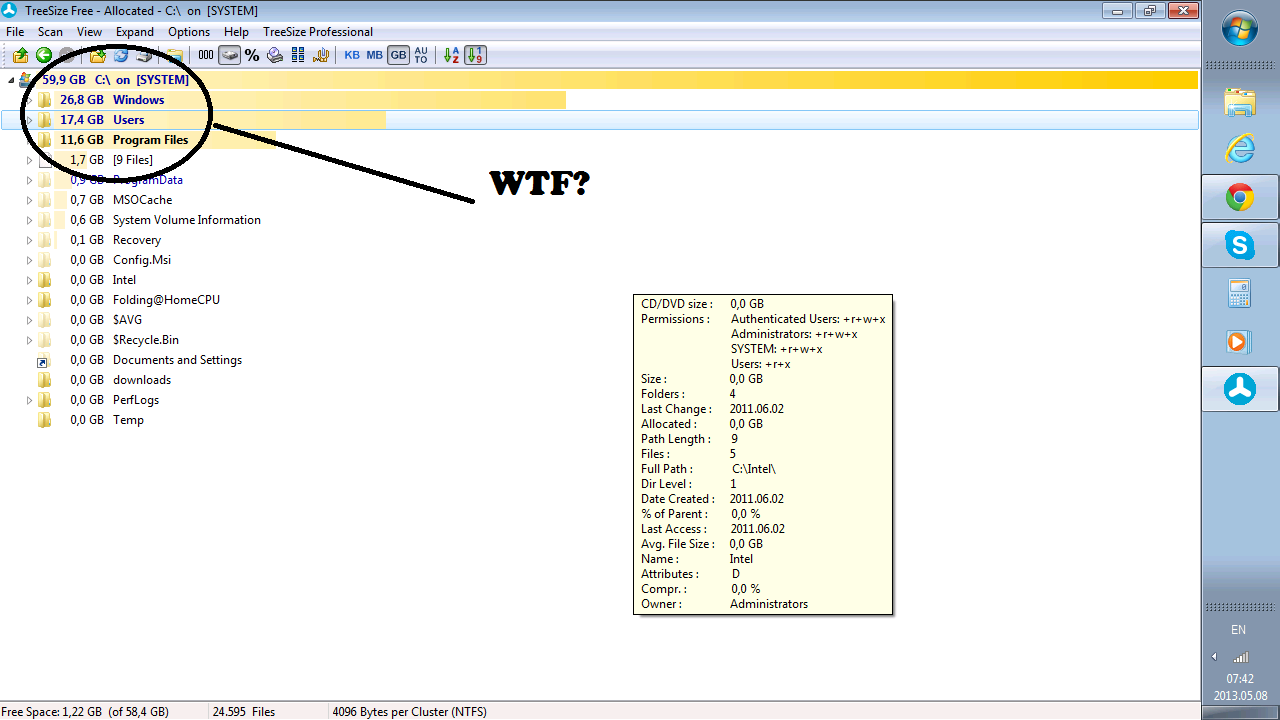This screenshot has width=1280, height=720.
Task: Sort tree by size 1-9
Action: pyautogui.click(x=476, y=55)
